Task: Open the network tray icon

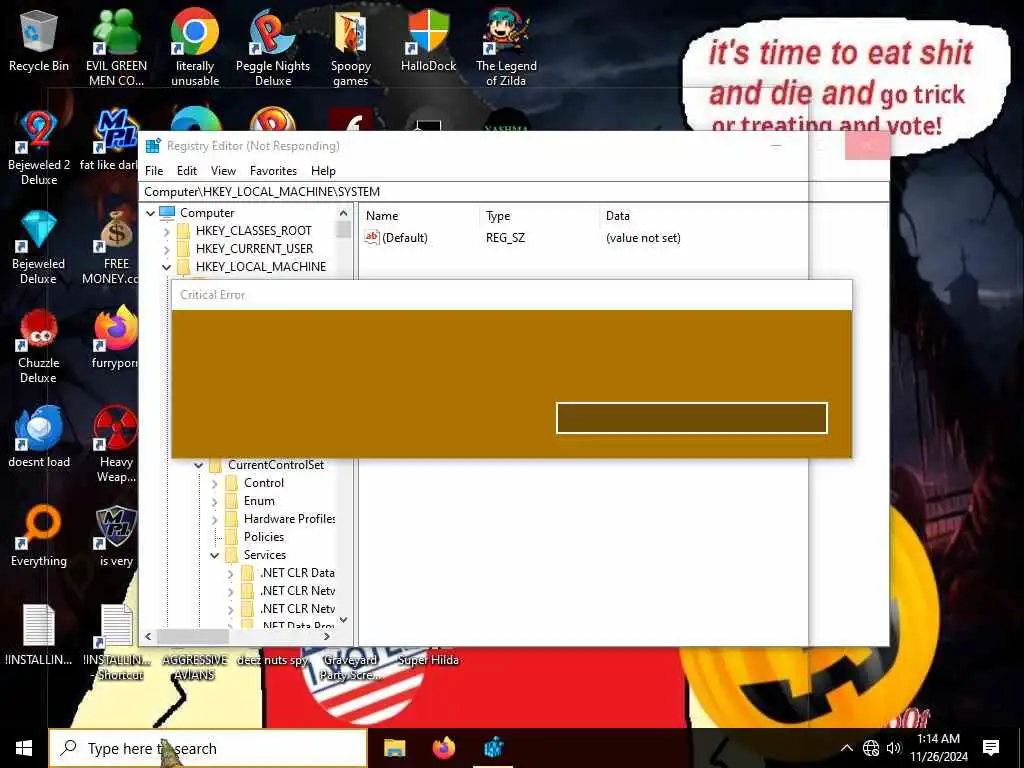Action: [871, 748]
